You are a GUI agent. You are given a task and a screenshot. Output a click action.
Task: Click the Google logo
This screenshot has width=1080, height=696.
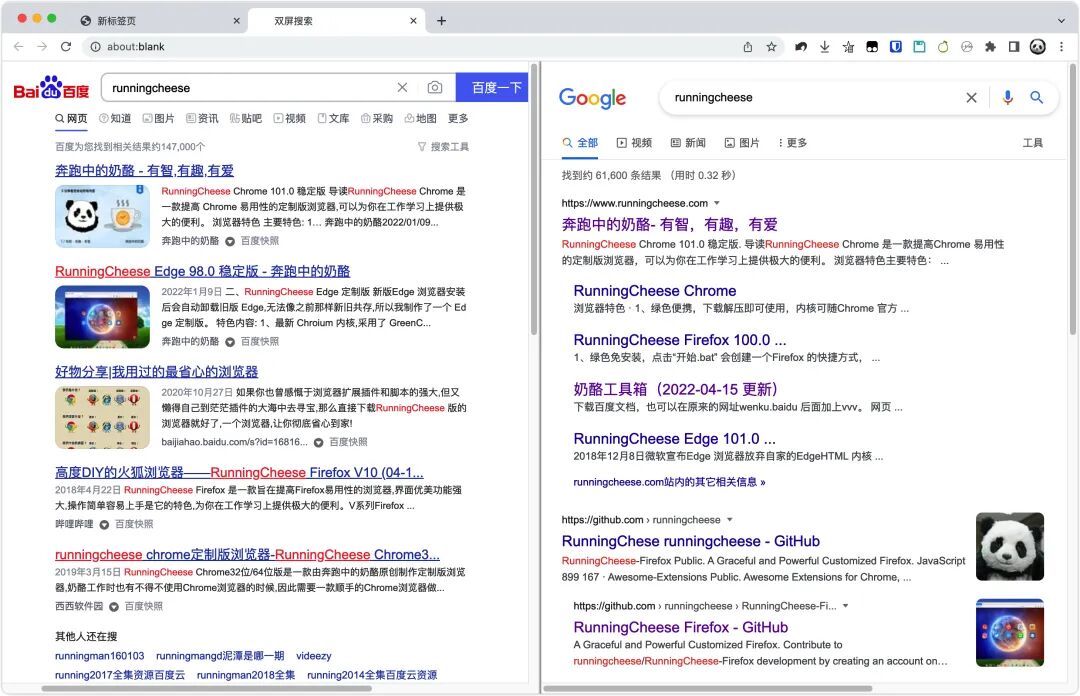click(592, 99)
